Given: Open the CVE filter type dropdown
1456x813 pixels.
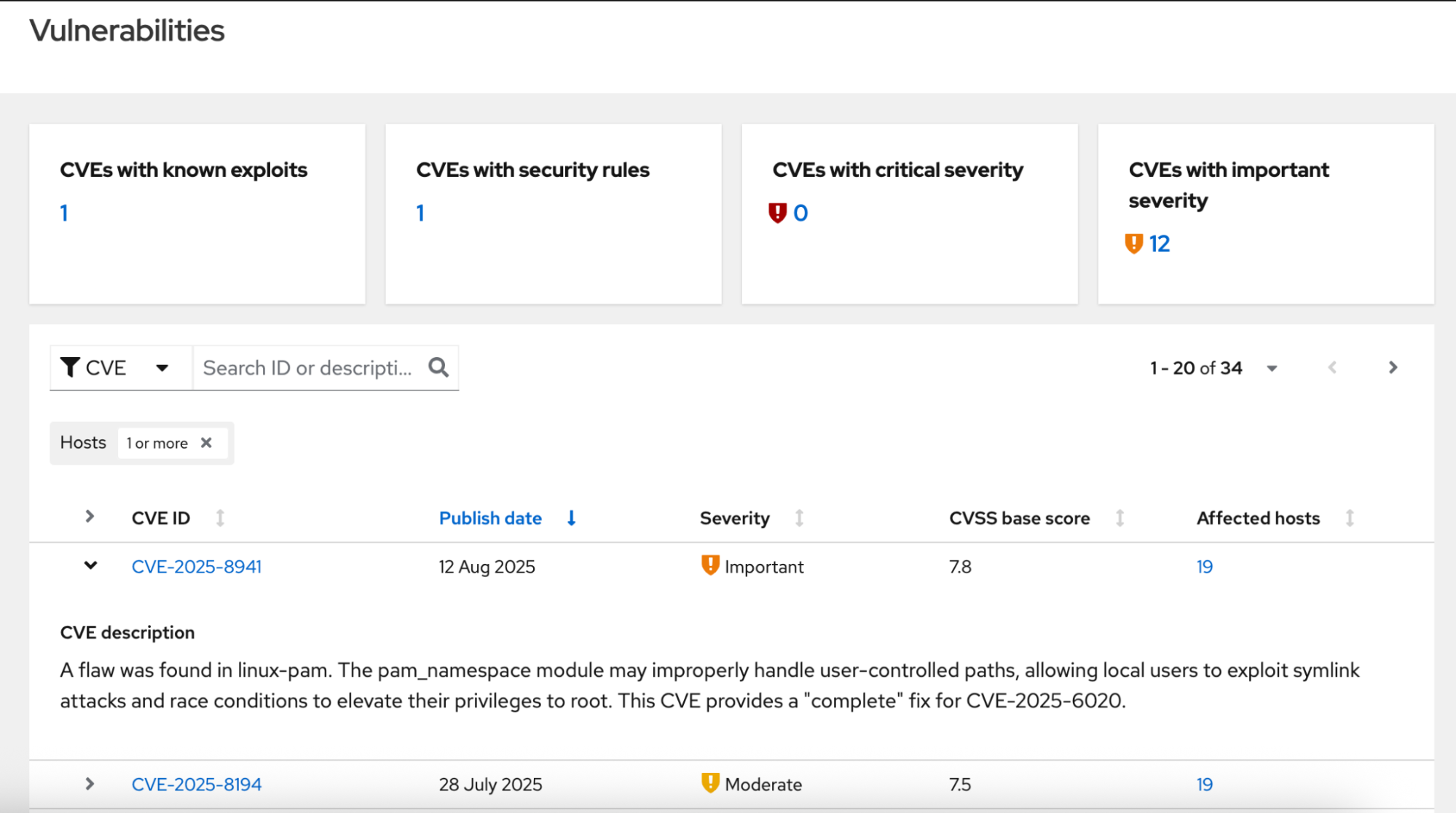Looking at the screenshot, I should (x=119, y=368).
